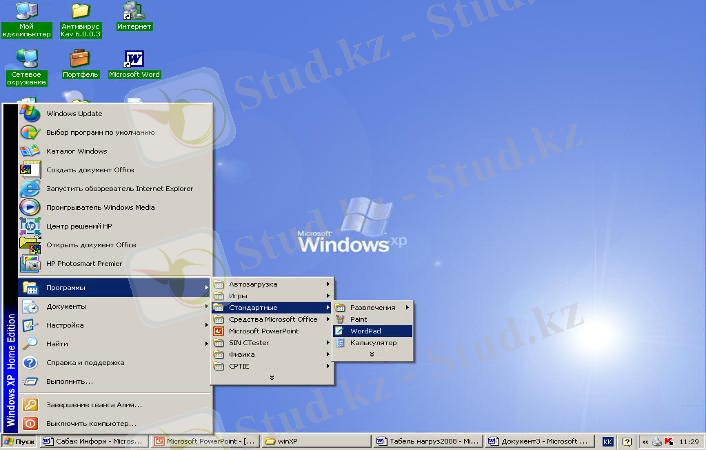The width and height of the screenshot is (706, 450).
Task: Expand the Развлечения submenu
Action: [372, 307]
